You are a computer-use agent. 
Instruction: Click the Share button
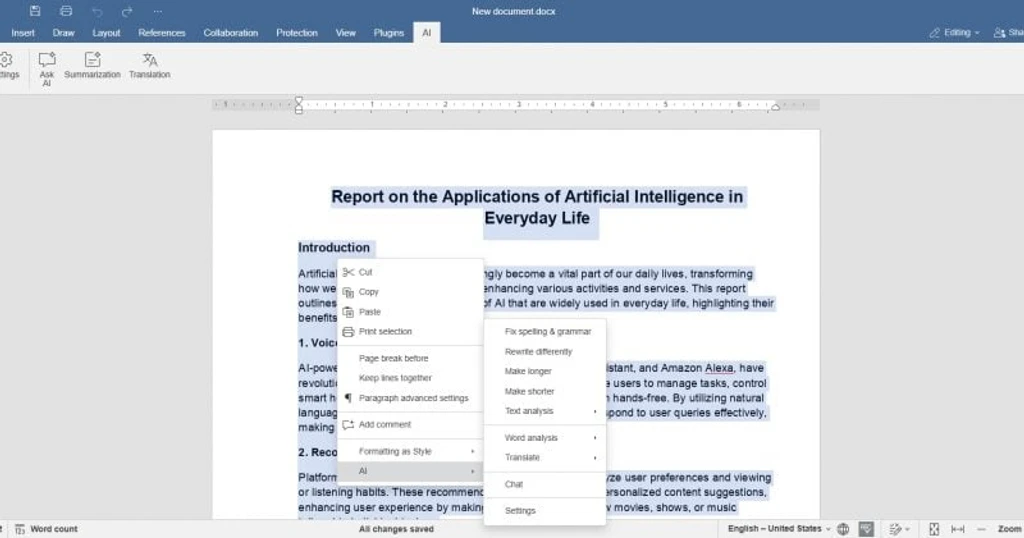point(1008,33)
